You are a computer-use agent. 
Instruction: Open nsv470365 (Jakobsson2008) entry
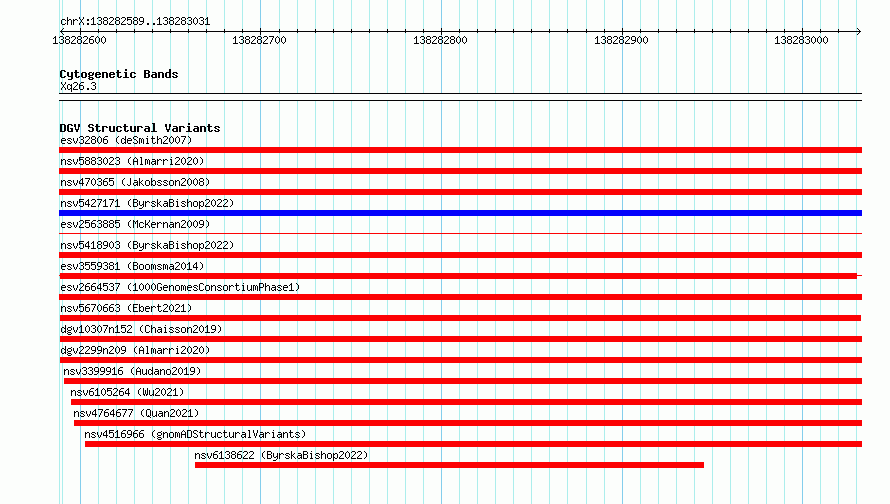click(x=135, y=182)
